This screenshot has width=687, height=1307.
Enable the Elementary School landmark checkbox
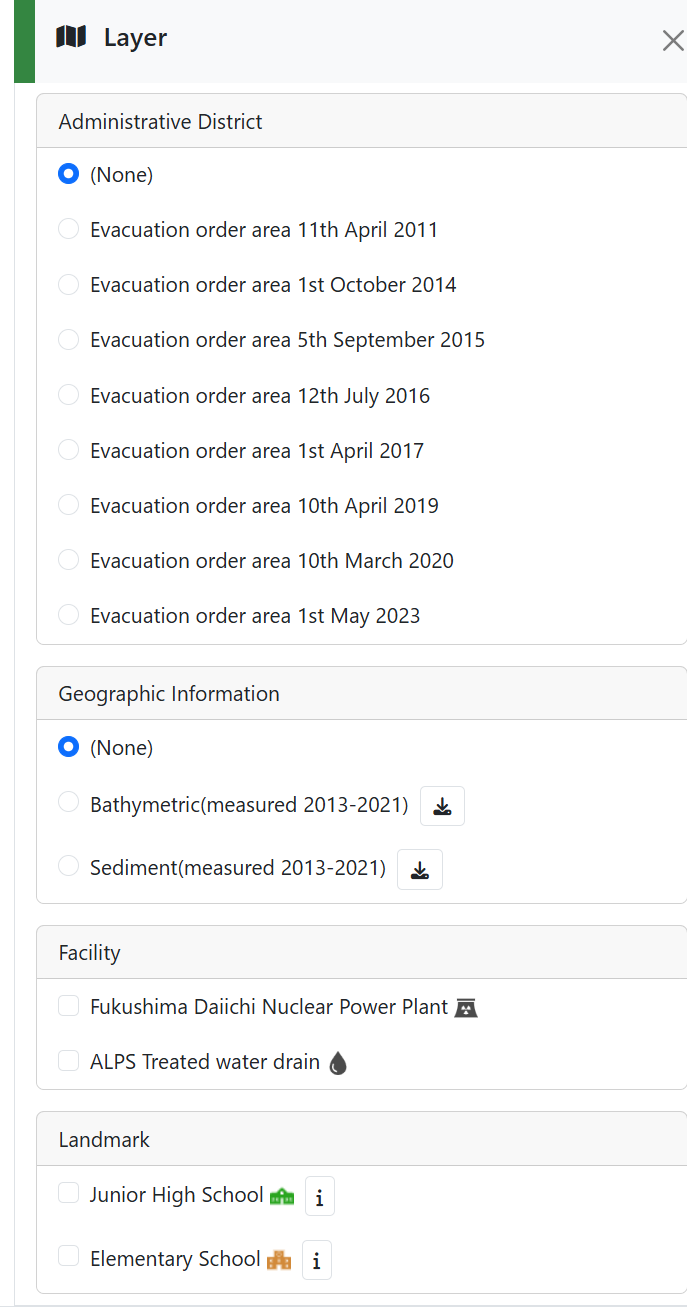click(x=68, y=1257)
